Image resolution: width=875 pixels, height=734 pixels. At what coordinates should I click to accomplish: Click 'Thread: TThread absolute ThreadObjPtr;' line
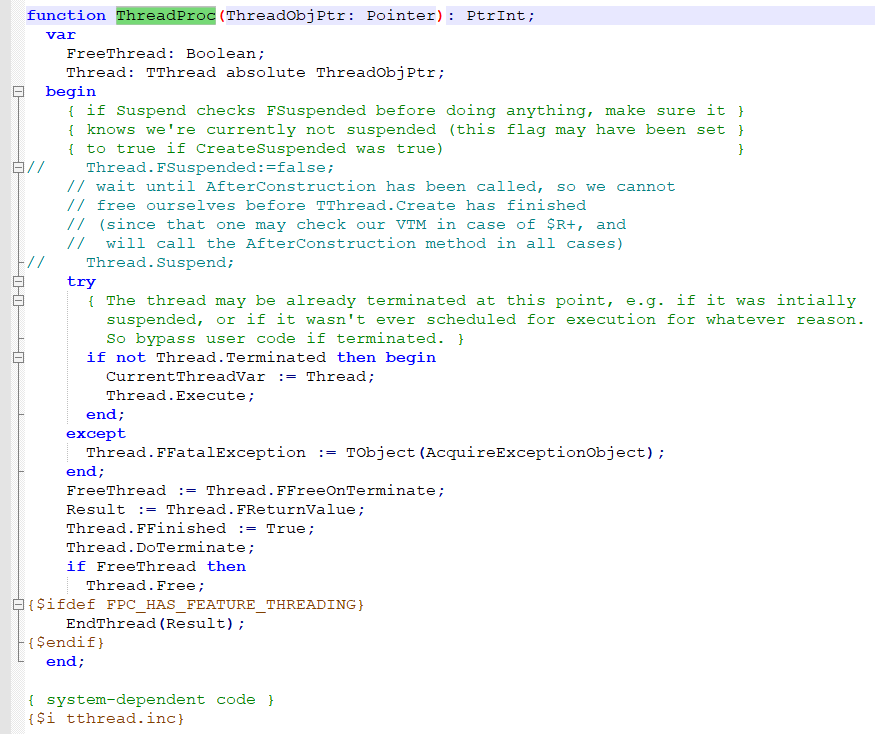(x=256, y=73)
